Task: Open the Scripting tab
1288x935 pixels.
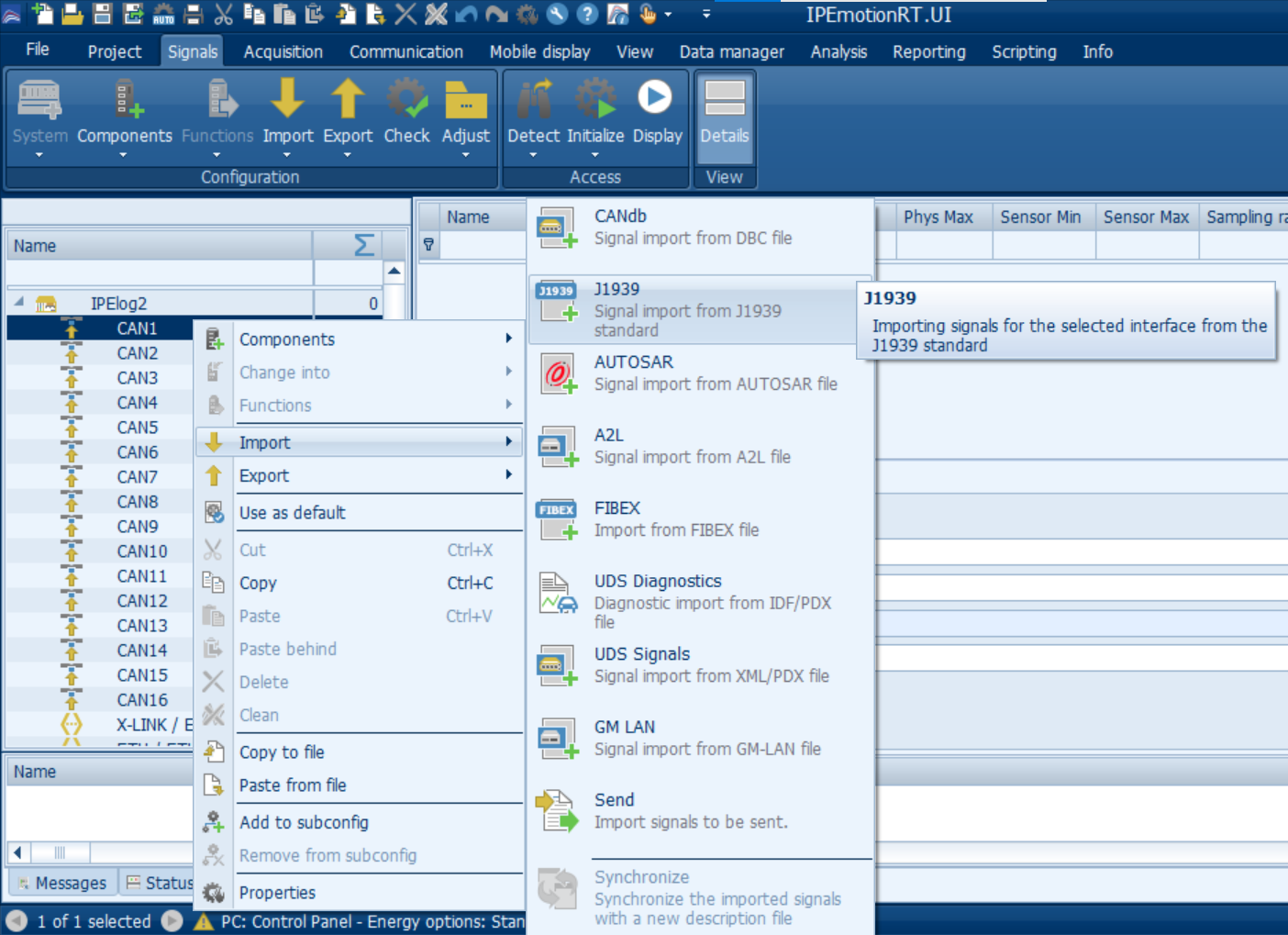Action: coord(1024,51)
